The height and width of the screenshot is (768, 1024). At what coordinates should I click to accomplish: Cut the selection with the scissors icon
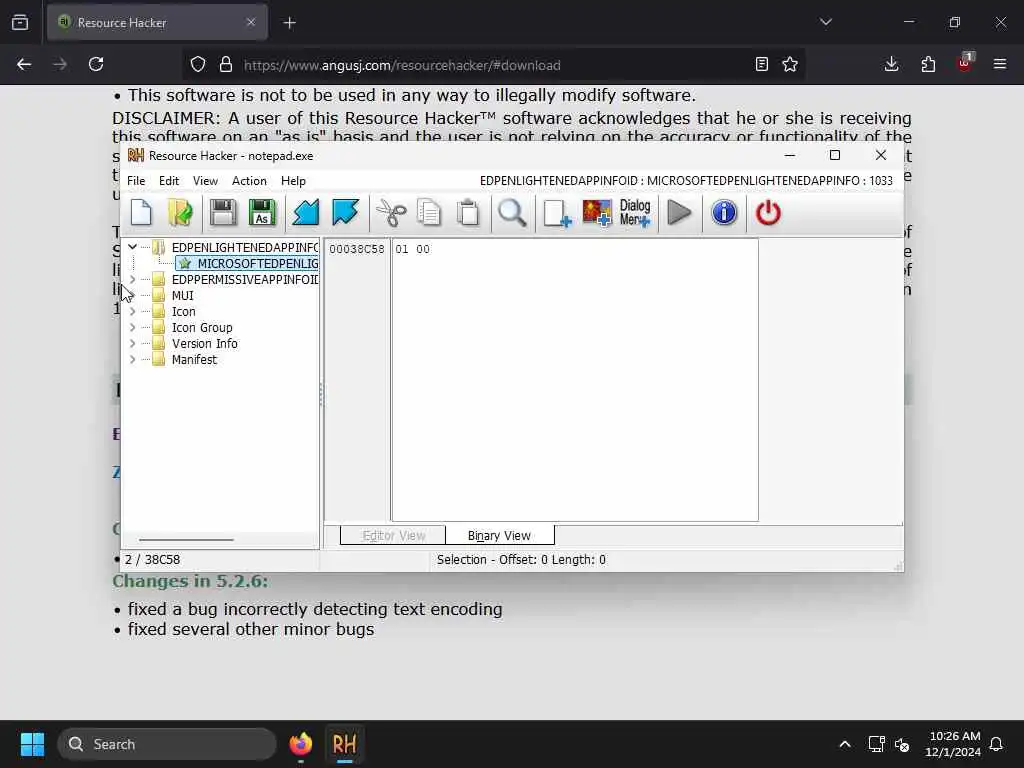pyautogui.click(x=391, y=213)
